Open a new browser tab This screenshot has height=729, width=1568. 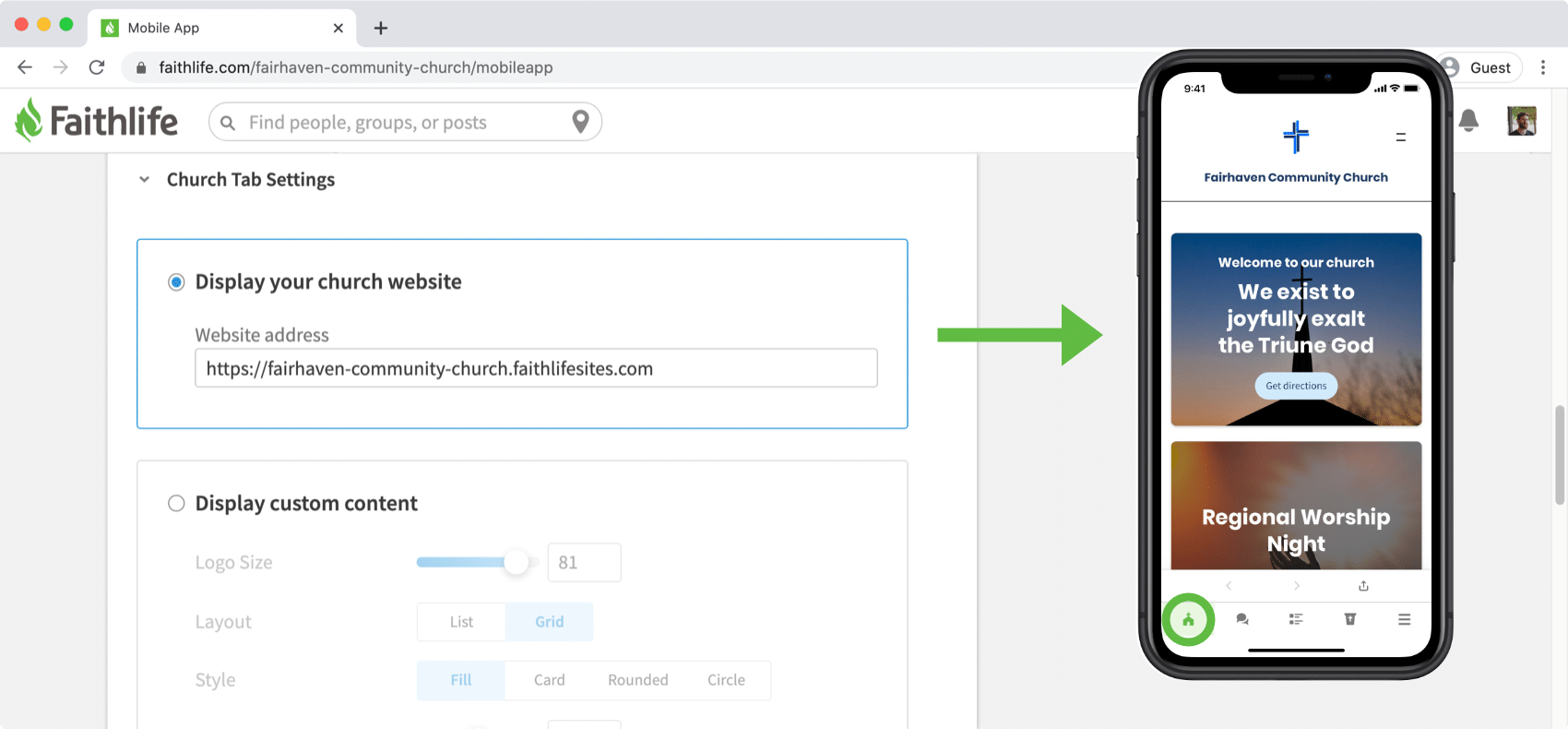click(x=380, y=28)
